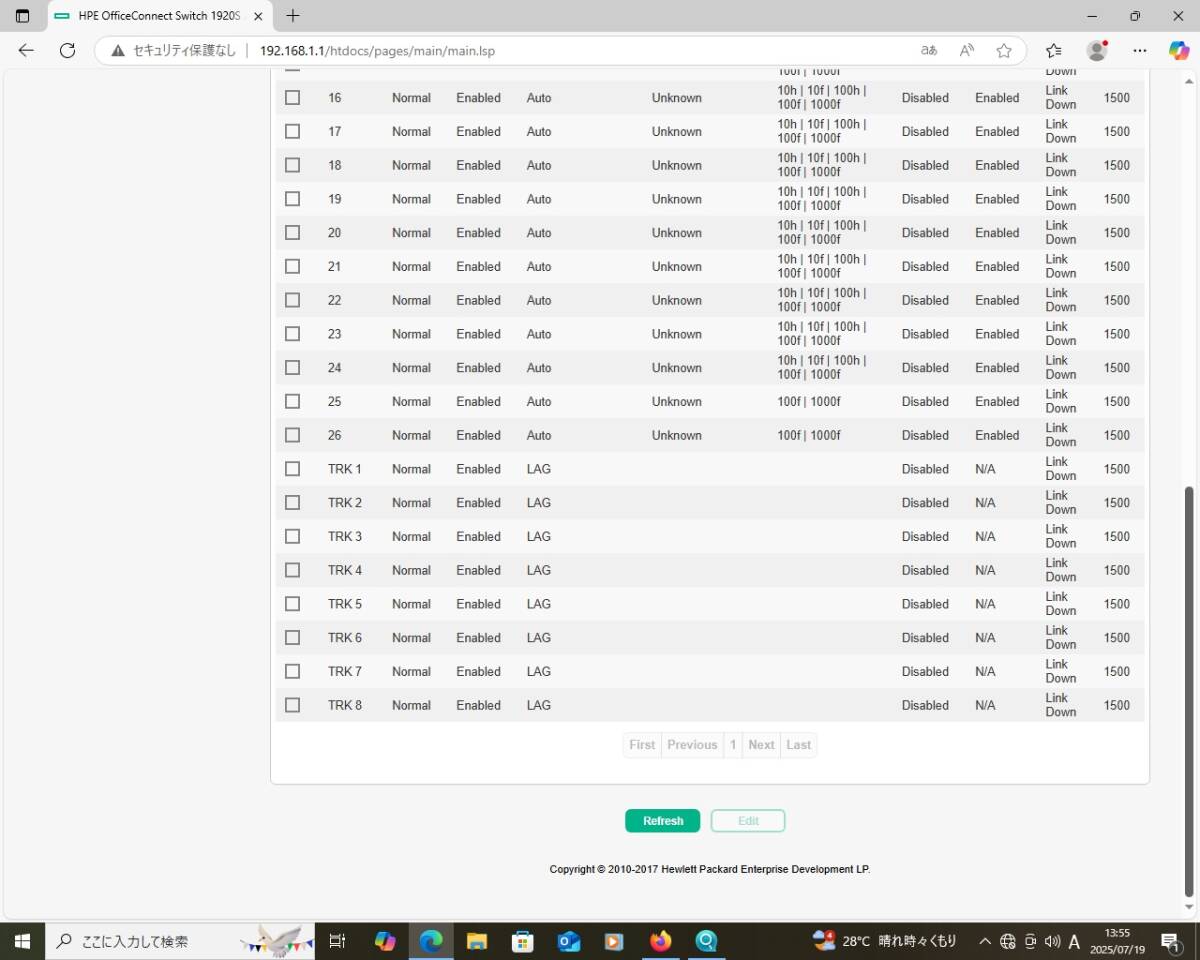Check the box for port 24

point(292,367)
